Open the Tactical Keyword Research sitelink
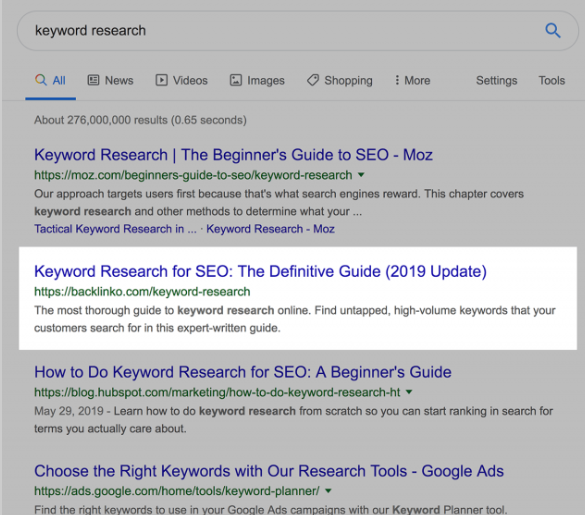585x515 pixels. click(x=115, y=229)
